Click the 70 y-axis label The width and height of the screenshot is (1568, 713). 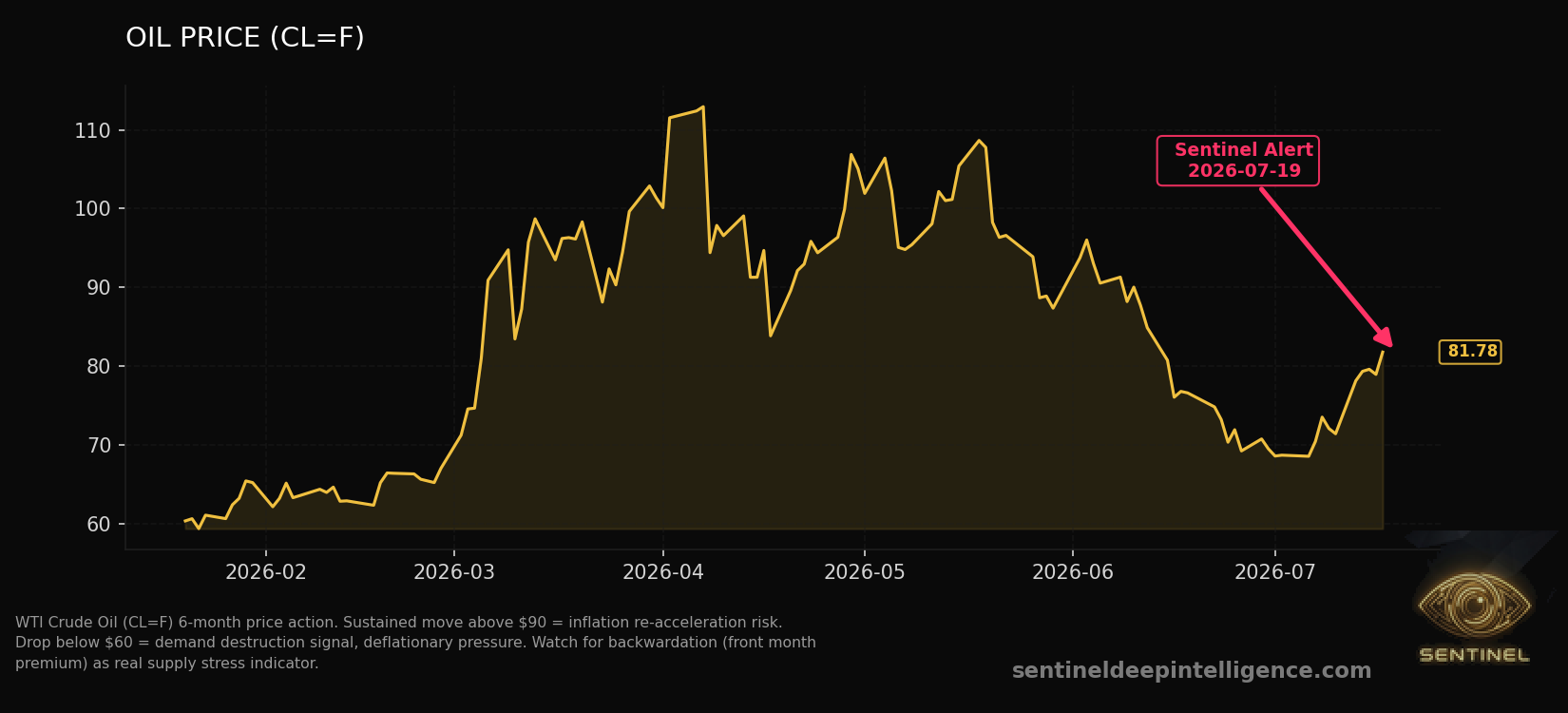(x=99, y=445)
